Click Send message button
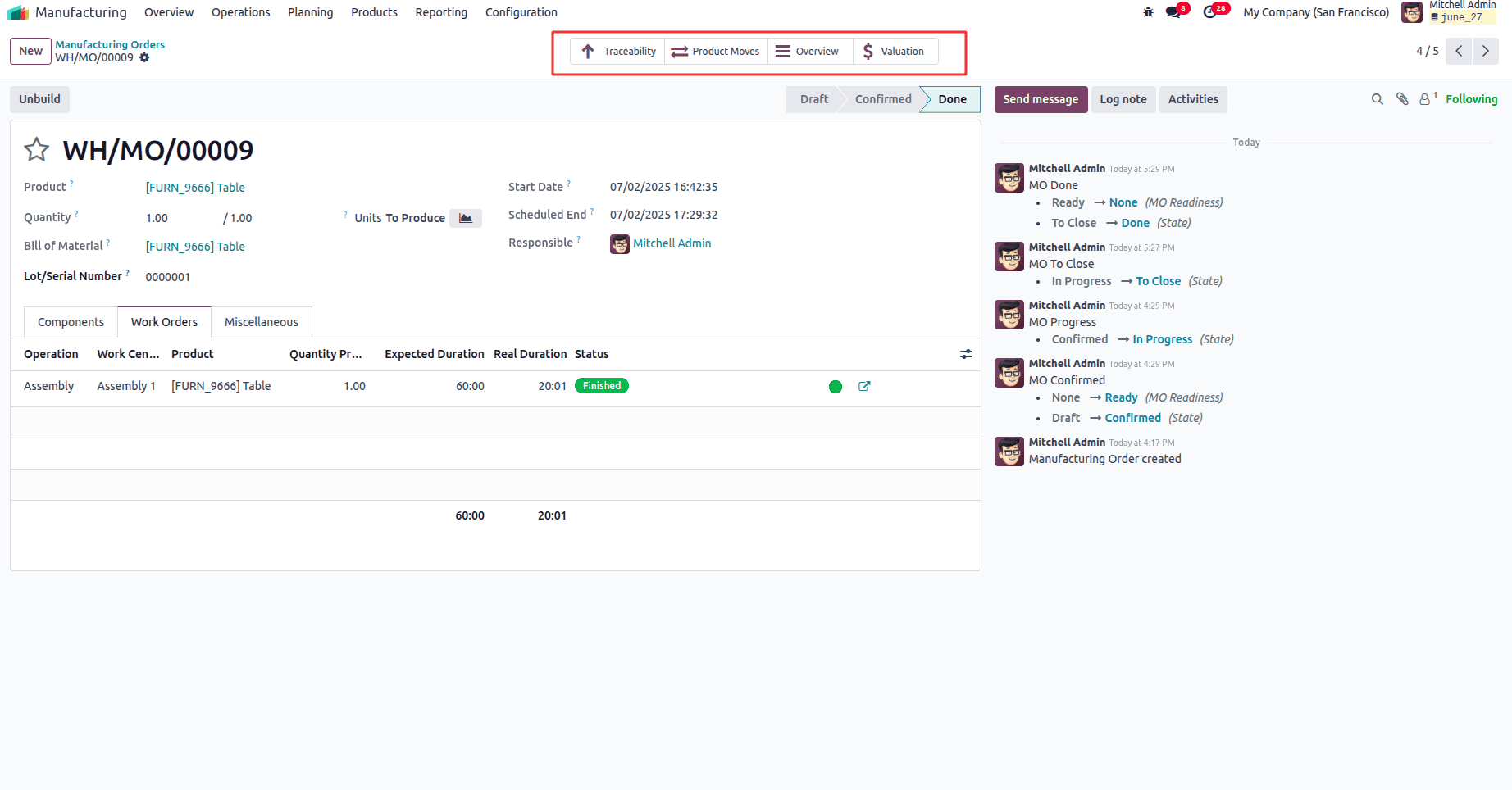Screen dimensions: 1512x790 pyautogui.click(x=1041, y=99)
